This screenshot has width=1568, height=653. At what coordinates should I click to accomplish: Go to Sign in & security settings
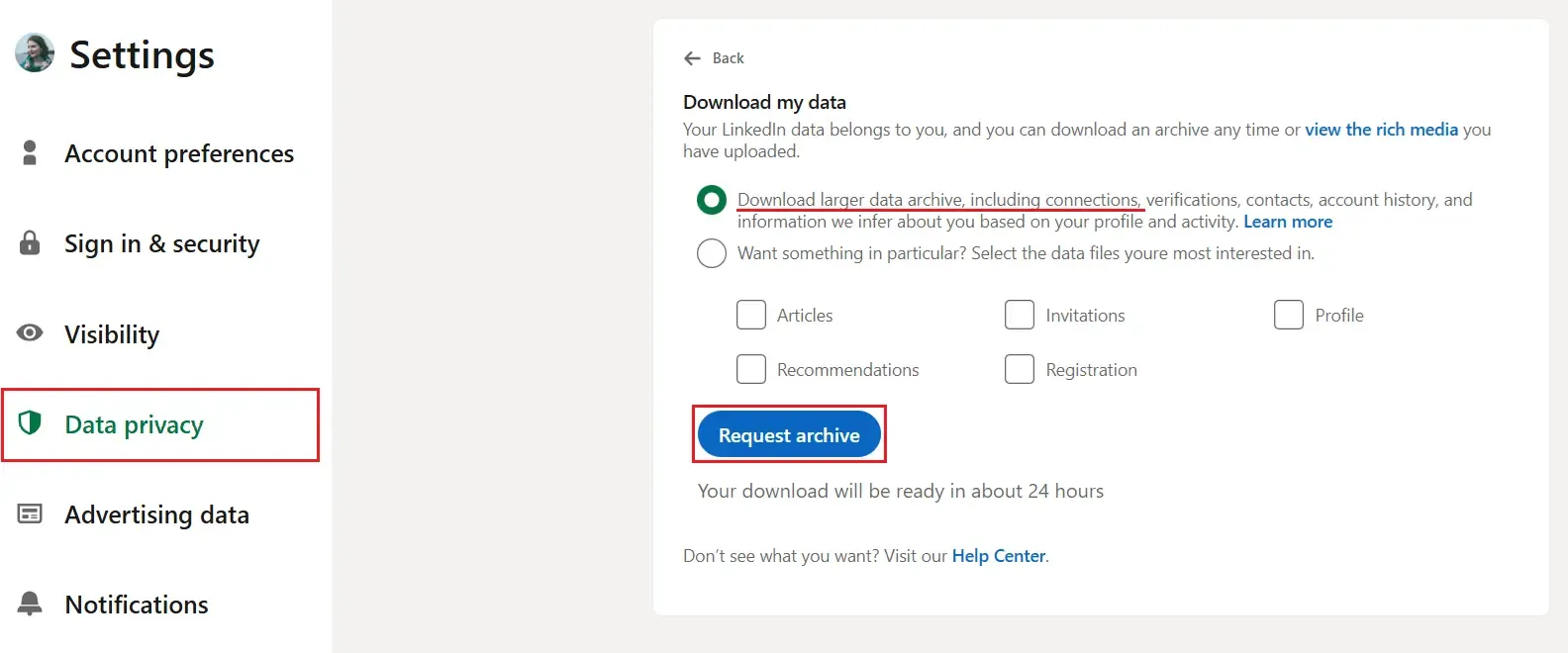(x=162, y=243)
